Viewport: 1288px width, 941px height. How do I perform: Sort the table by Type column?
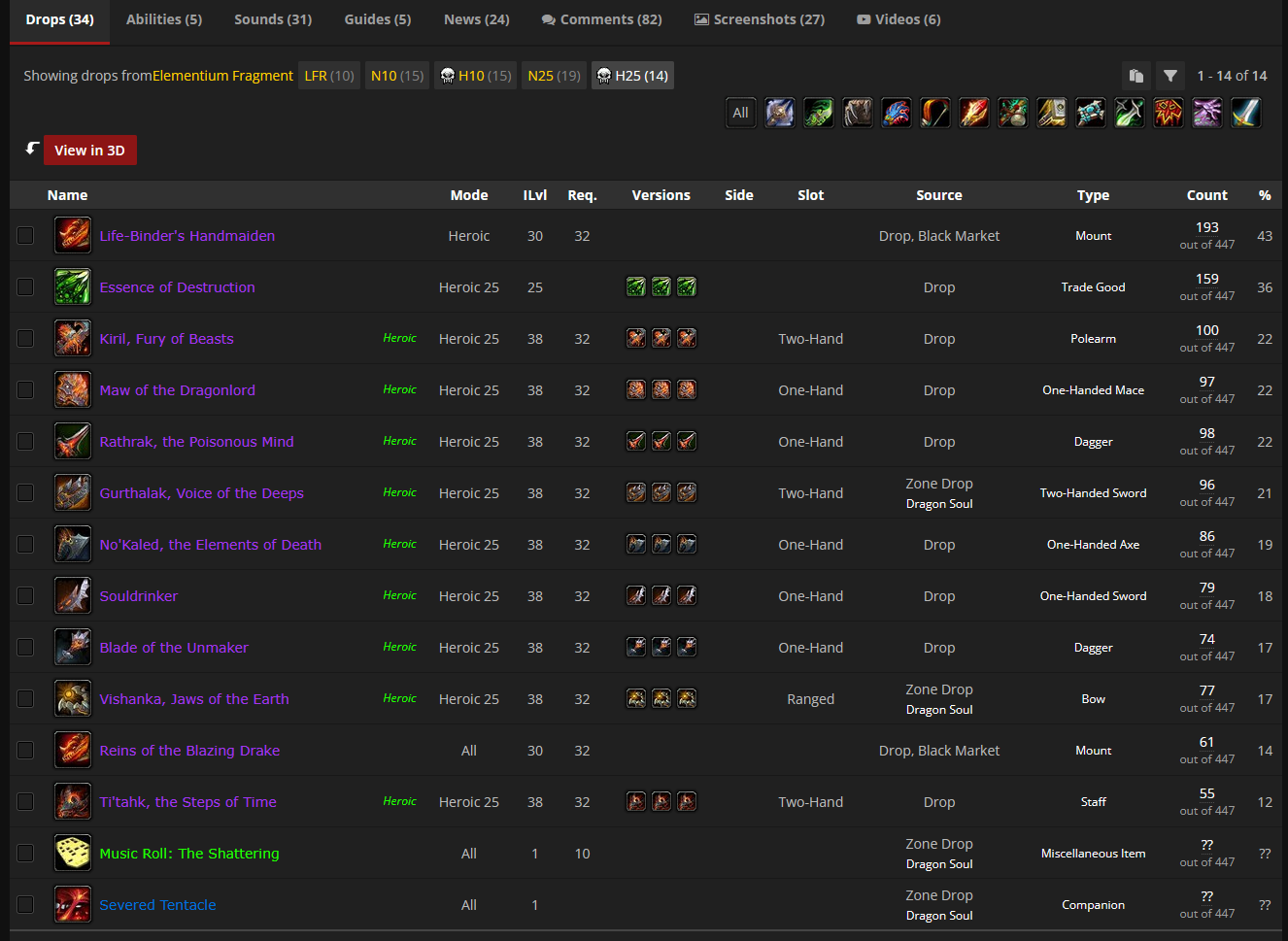(x=1093, y=195)
